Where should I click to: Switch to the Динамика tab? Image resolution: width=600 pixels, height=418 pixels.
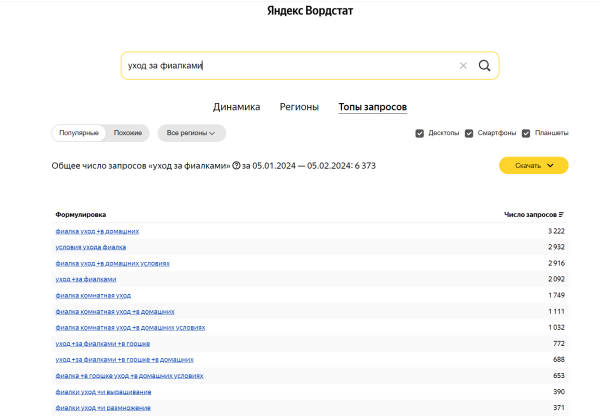click(x=236, y=107)
